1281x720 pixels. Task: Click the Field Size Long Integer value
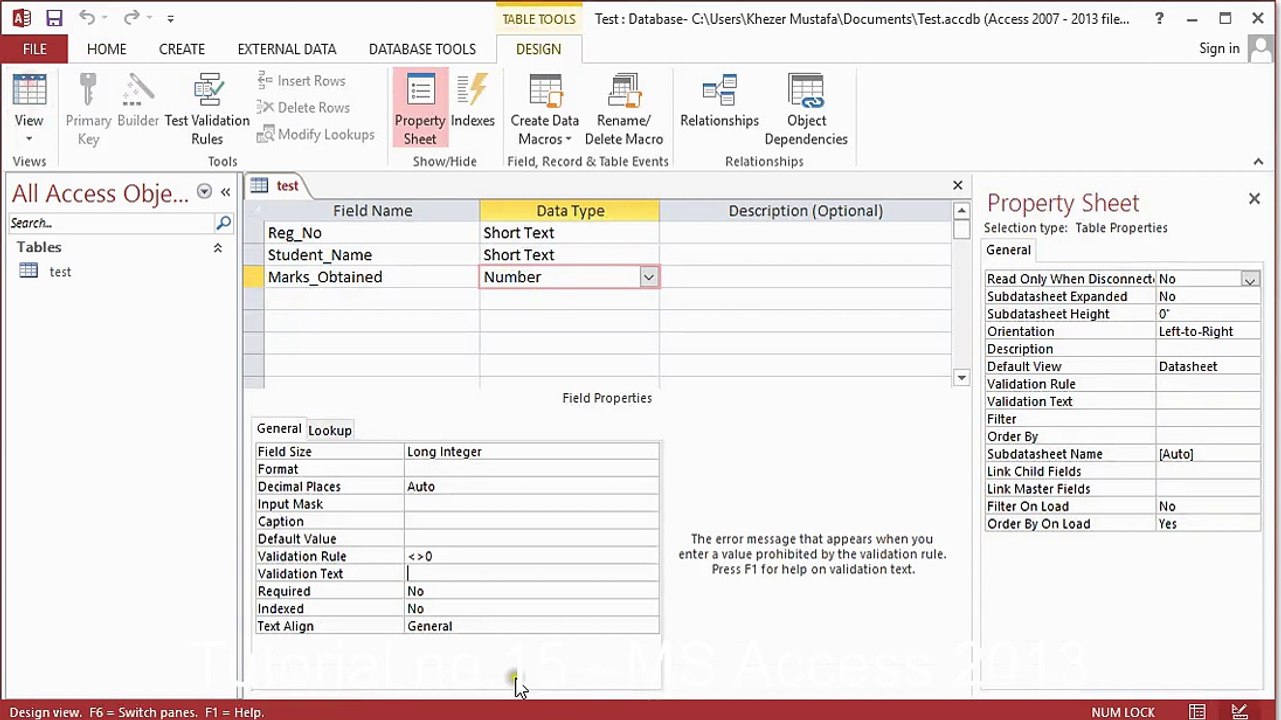531,452
